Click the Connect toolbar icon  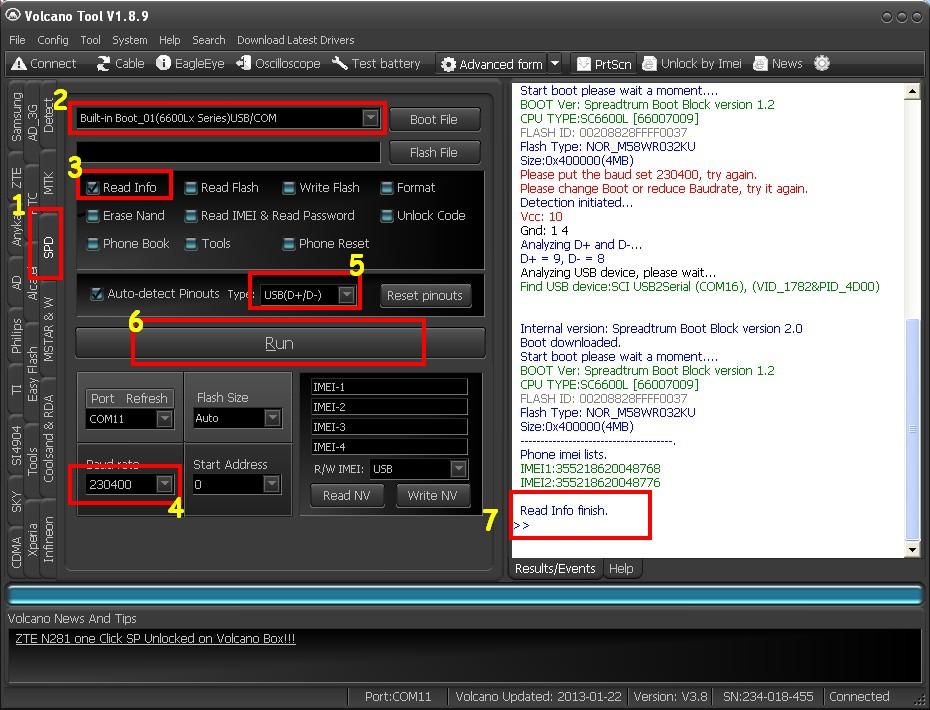18,64
